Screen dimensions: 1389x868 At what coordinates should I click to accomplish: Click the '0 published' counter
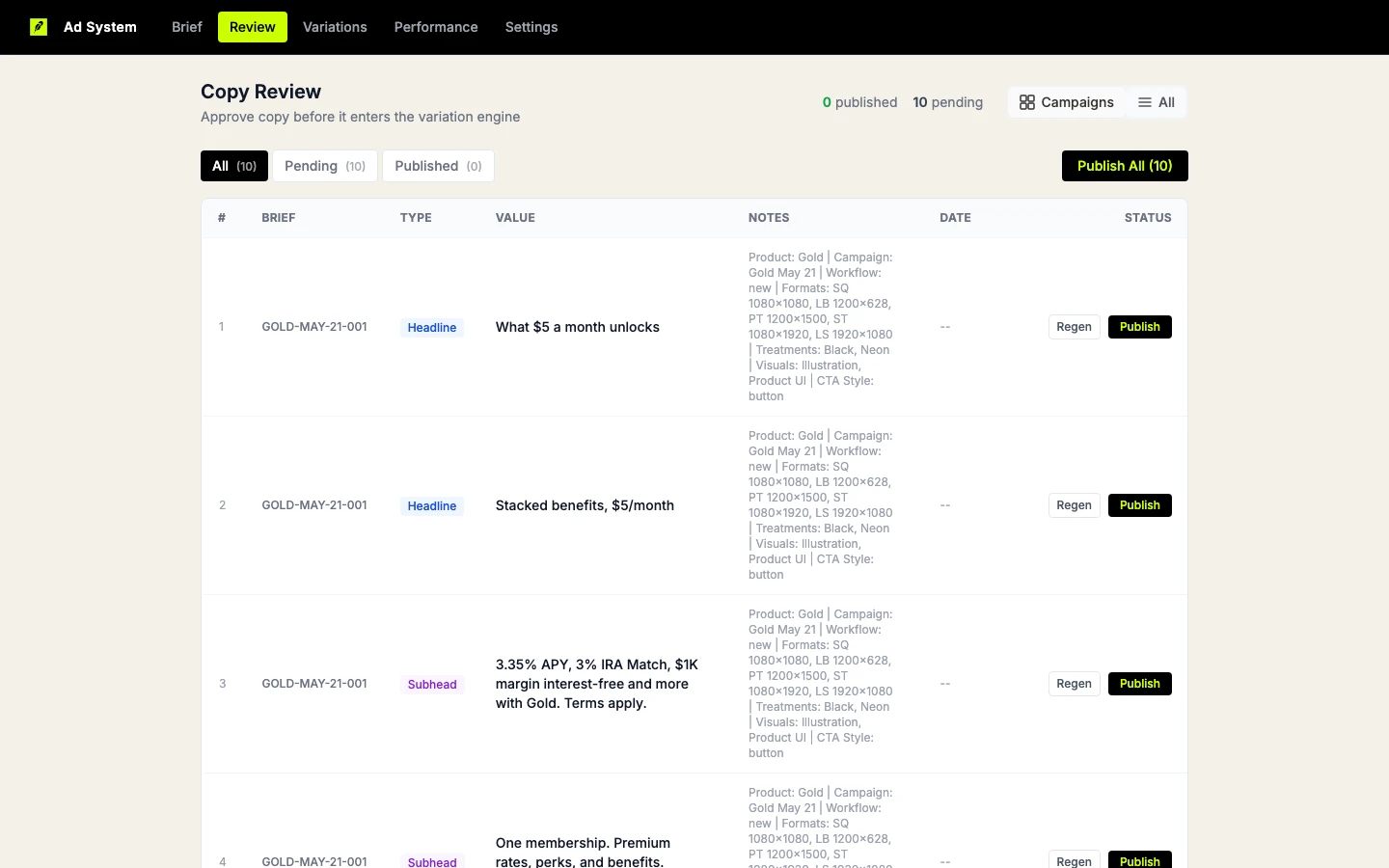859,102
